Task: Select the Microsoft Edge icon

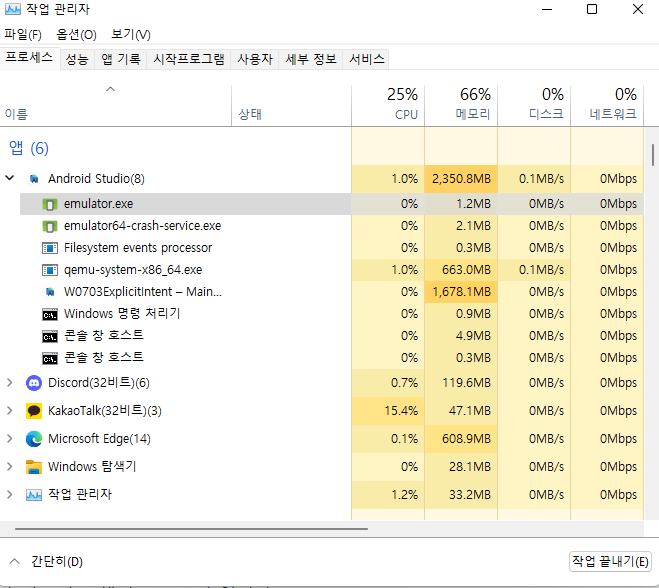Action: [x=34, y=439]
